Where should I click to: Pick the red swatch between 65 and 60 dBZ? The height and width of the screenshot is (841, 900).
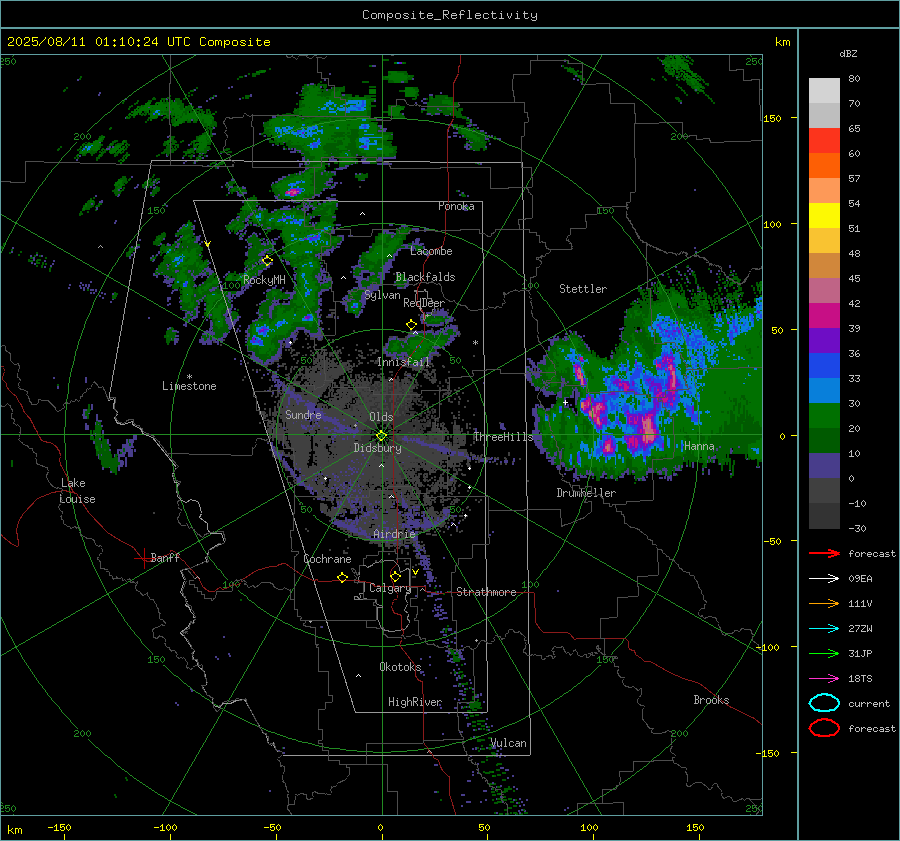click(x=824, y=141)
